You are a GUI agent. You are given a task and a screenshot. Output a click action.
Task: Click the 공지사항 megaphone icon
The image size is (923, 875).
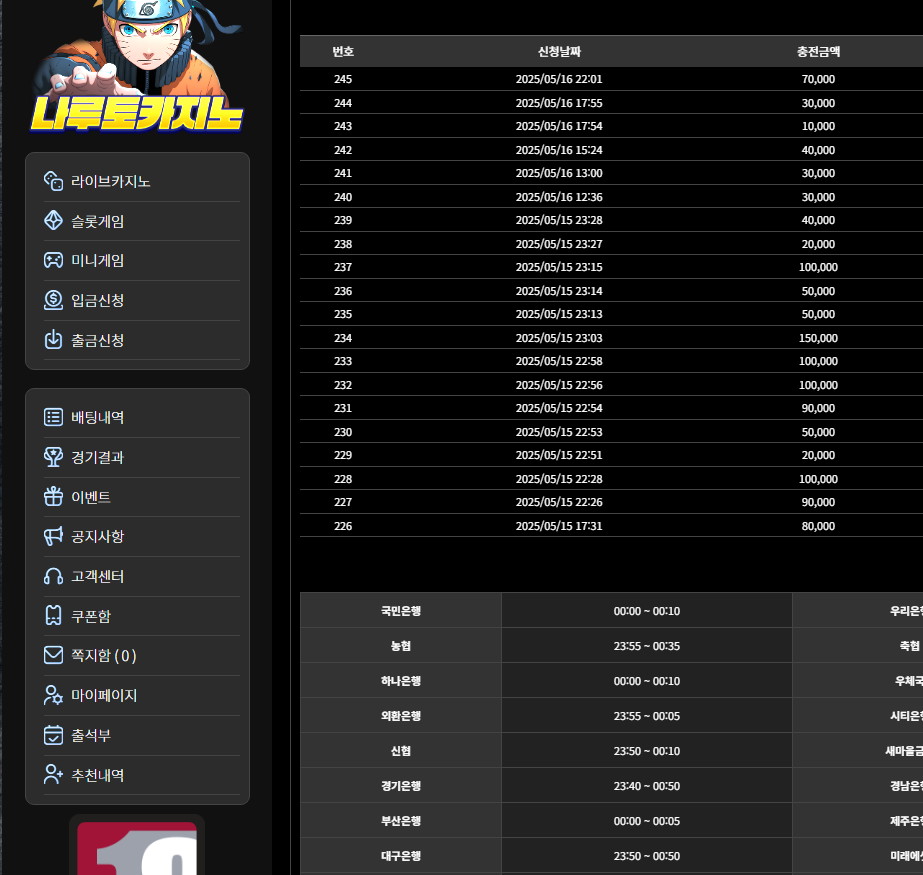tap(54, 536)
